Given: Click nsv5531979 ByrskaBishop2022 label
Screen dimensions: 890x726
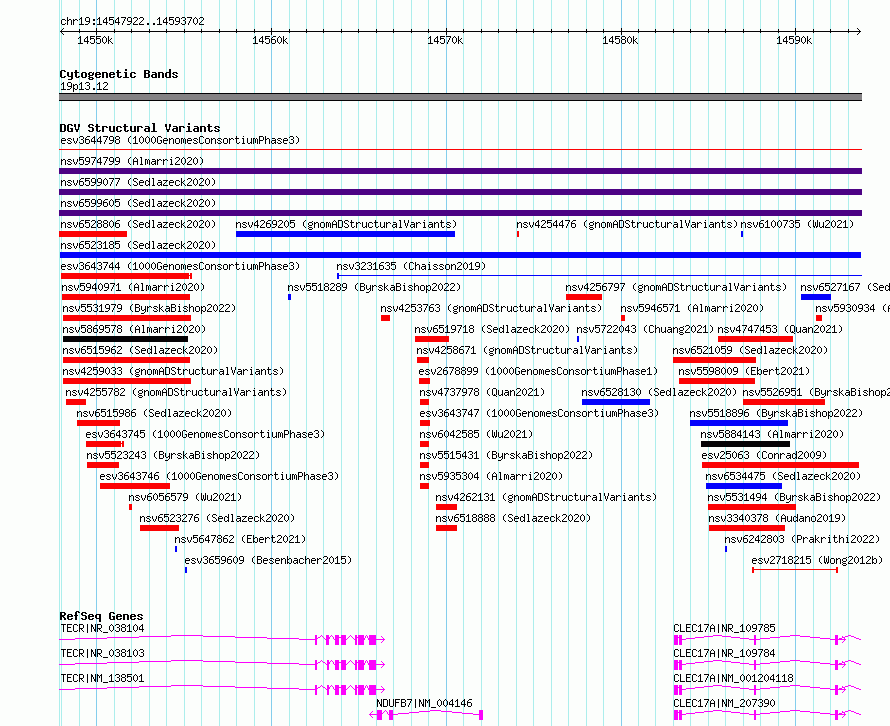Looking at the screenshot, I should pyautogui.click(x=149, y=308).
